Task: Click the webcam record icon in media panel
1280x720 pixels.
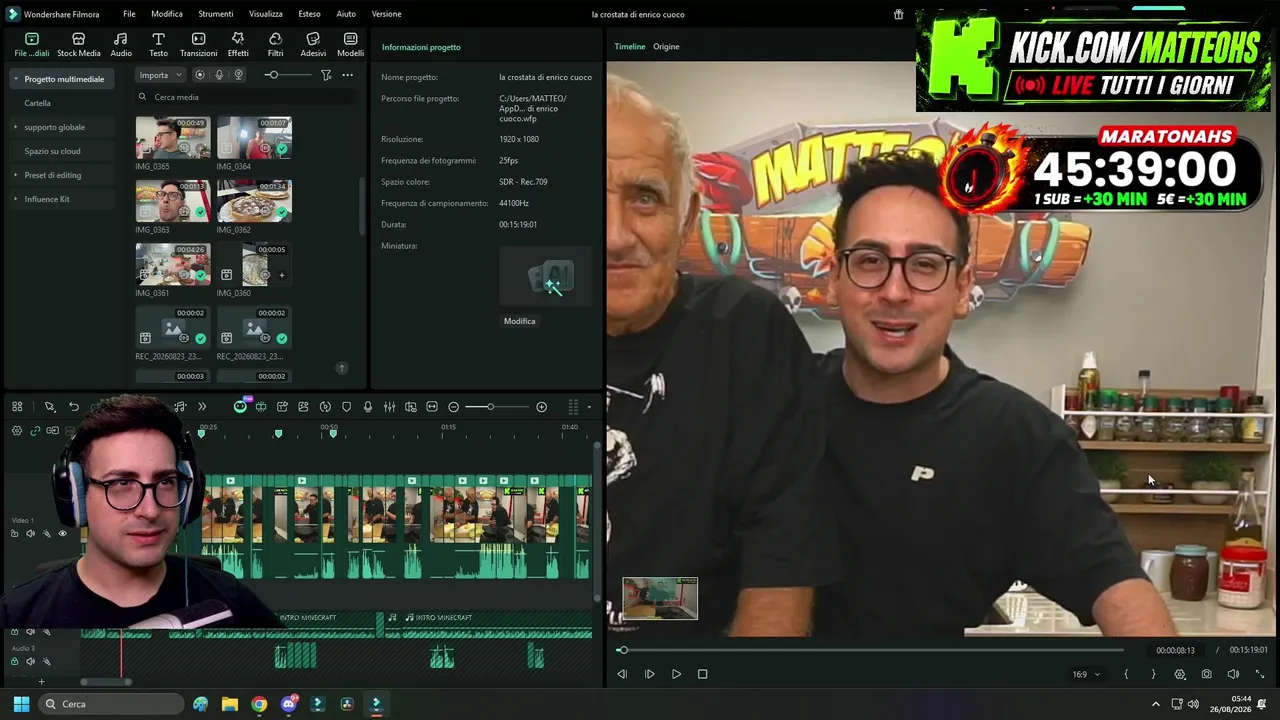Action: [238, 75]
